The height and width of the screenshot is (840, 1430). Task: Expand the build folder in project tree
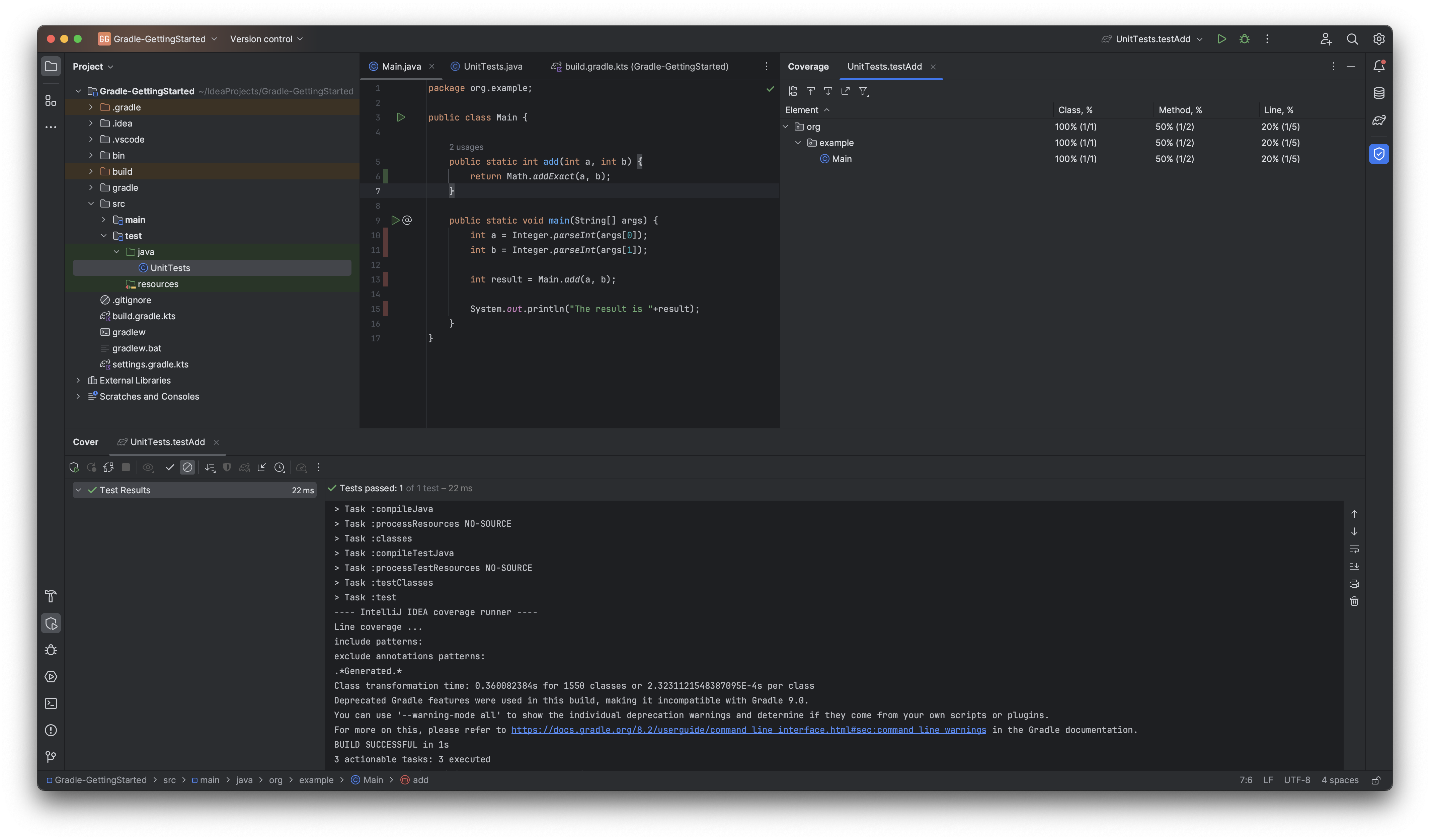coord(91,171)
